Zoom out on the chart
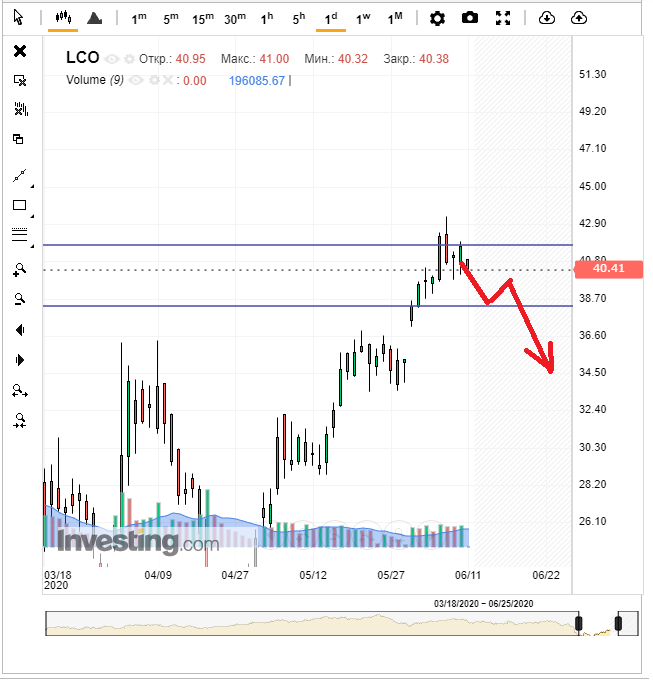653x698 pixels. (20, 299)
